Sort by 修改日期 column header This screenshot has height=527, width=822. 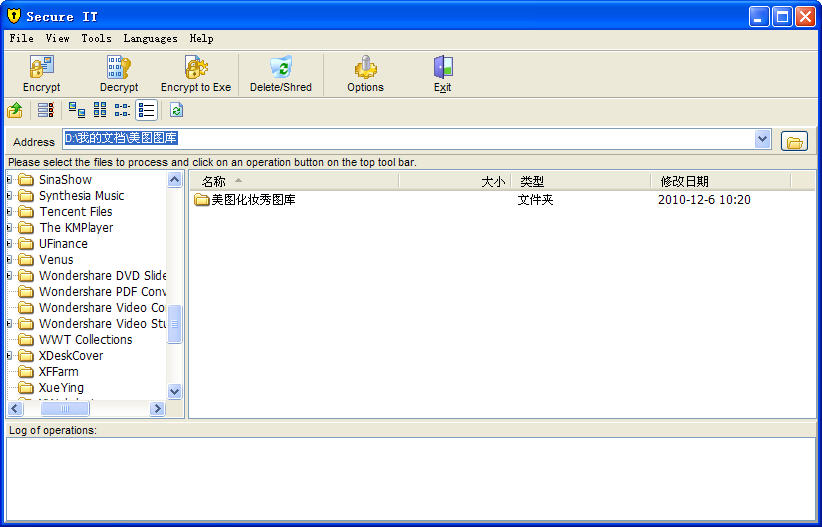[721, 181]
